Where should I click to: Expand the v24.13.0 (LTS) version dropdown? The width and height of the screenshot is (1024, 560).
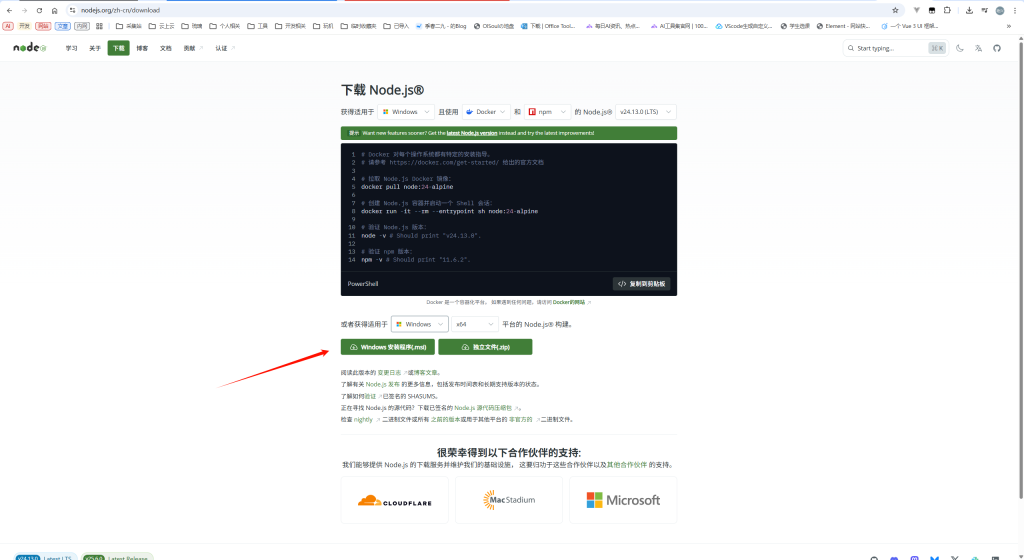click(645, 112)
